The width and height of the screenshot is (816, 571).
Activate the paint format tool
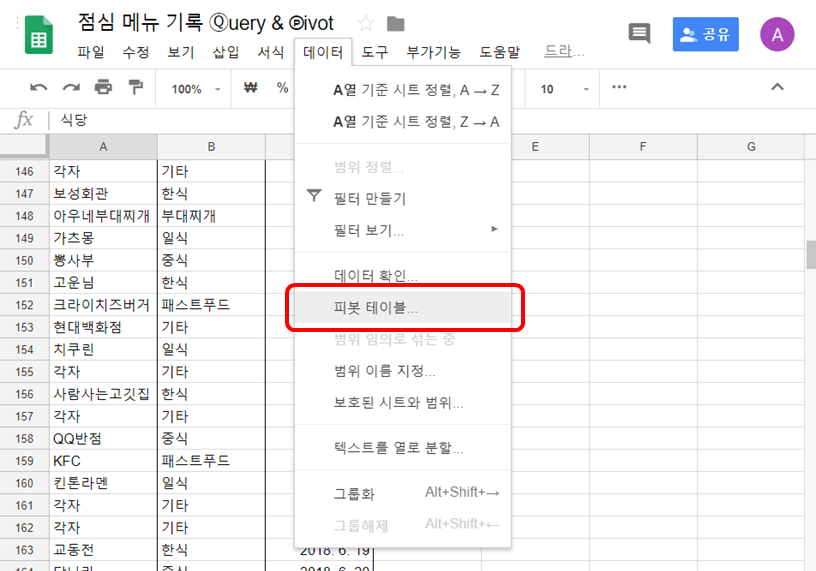[x=135, y=87]
